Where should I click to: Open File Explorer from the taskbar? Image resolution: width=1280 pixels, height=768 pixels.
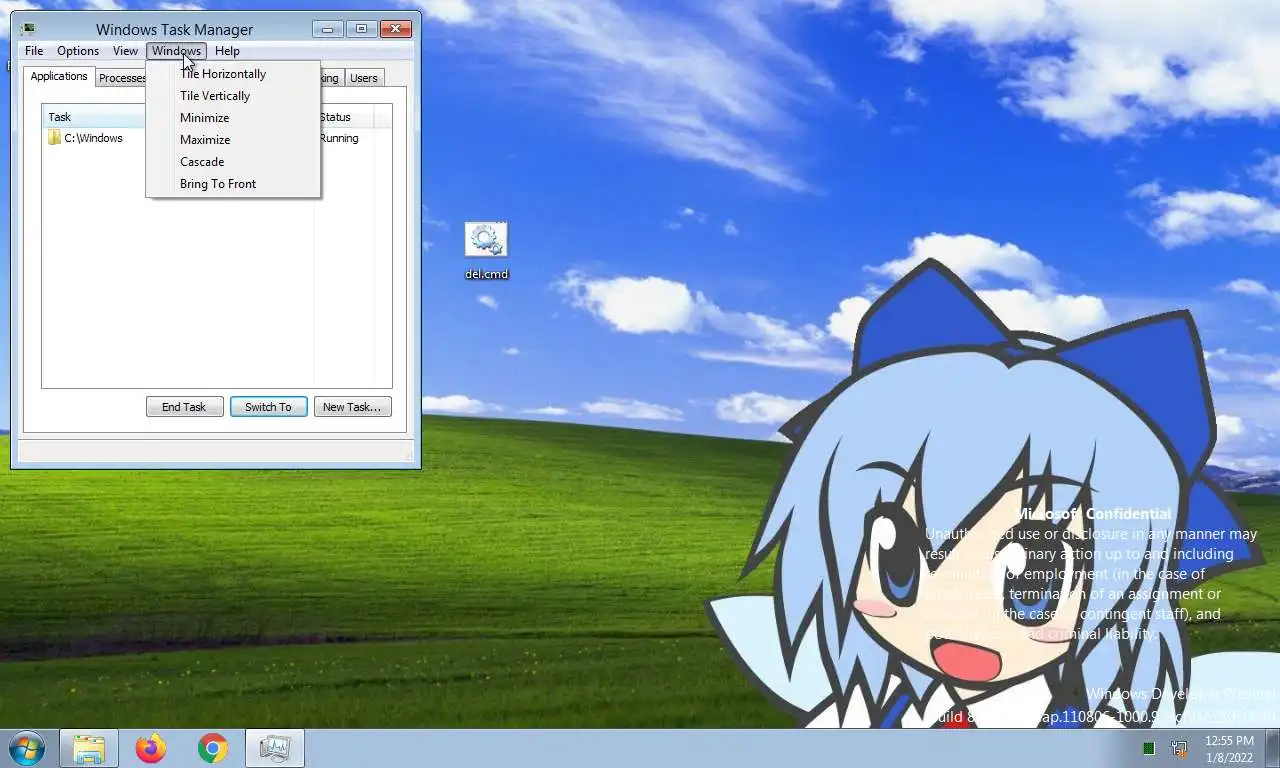(x=89, y=748)
